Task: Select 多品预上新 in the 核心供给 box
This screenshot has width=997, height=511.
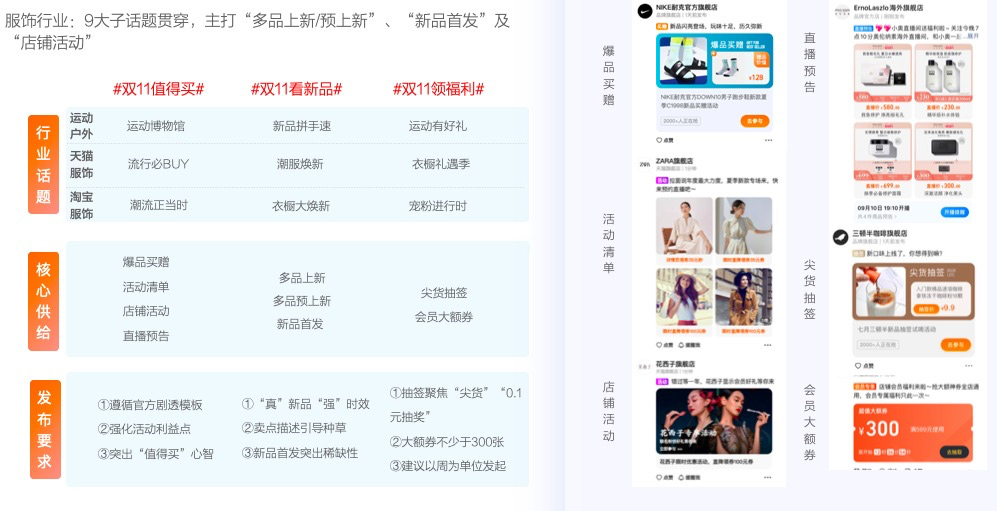Action: point(302,301)
